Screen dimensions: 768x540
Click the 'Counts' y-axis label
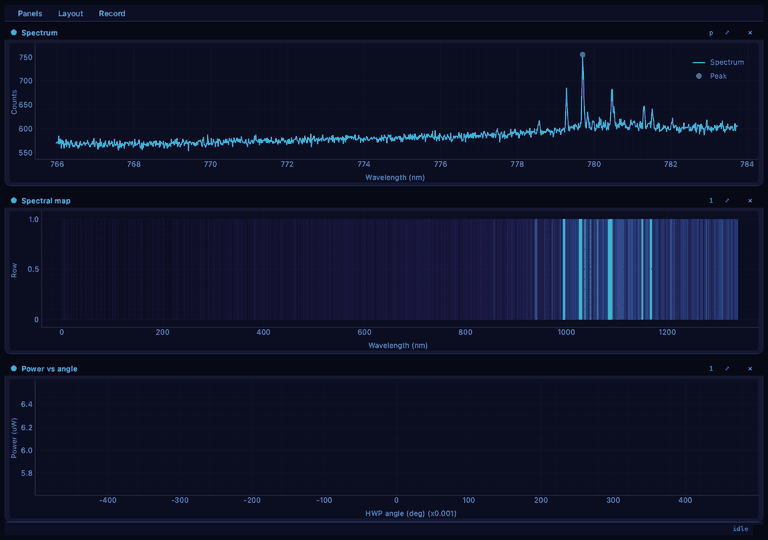click(x=14, y=102)
